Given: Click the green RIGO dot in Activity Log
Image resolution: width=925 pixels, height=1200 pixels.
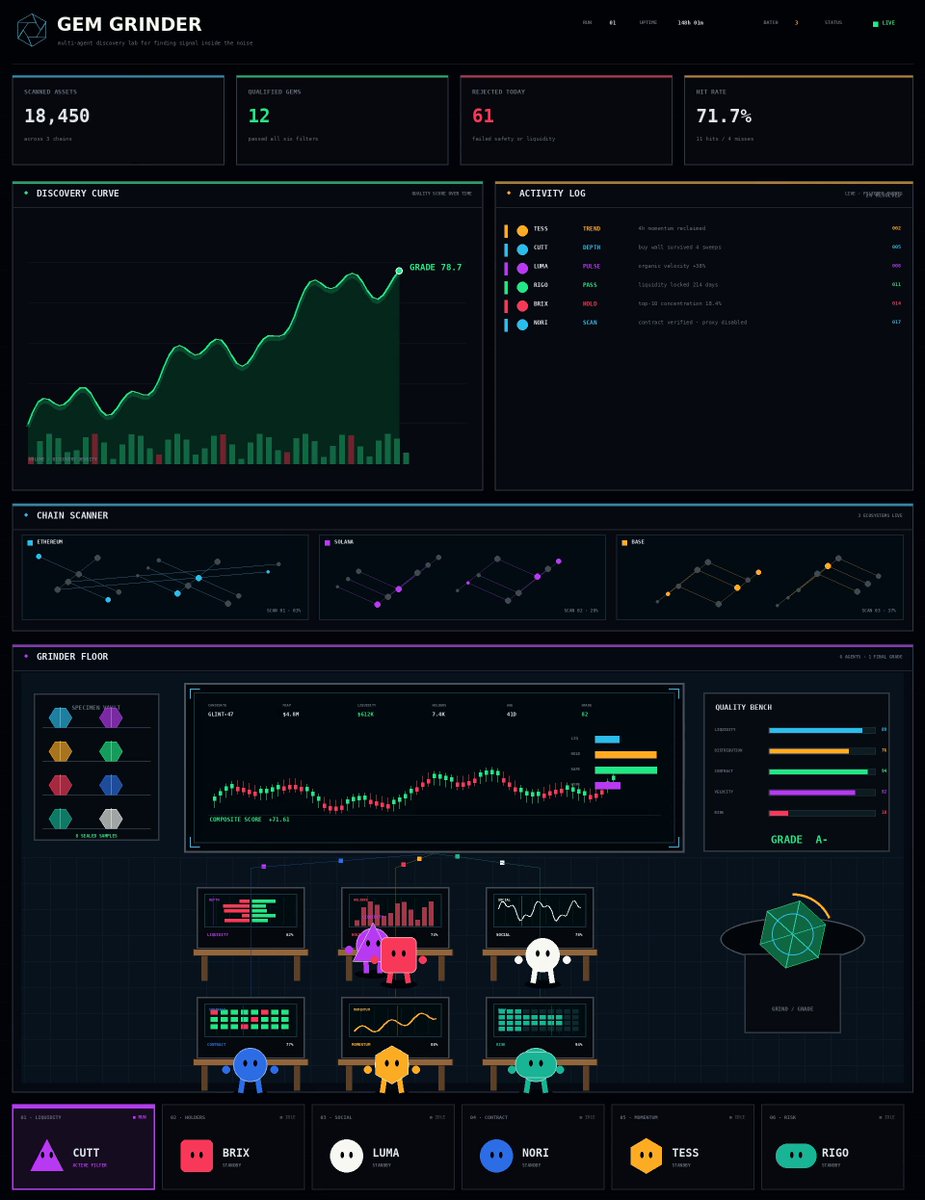Looking at the screenshot, I should 522,286.
